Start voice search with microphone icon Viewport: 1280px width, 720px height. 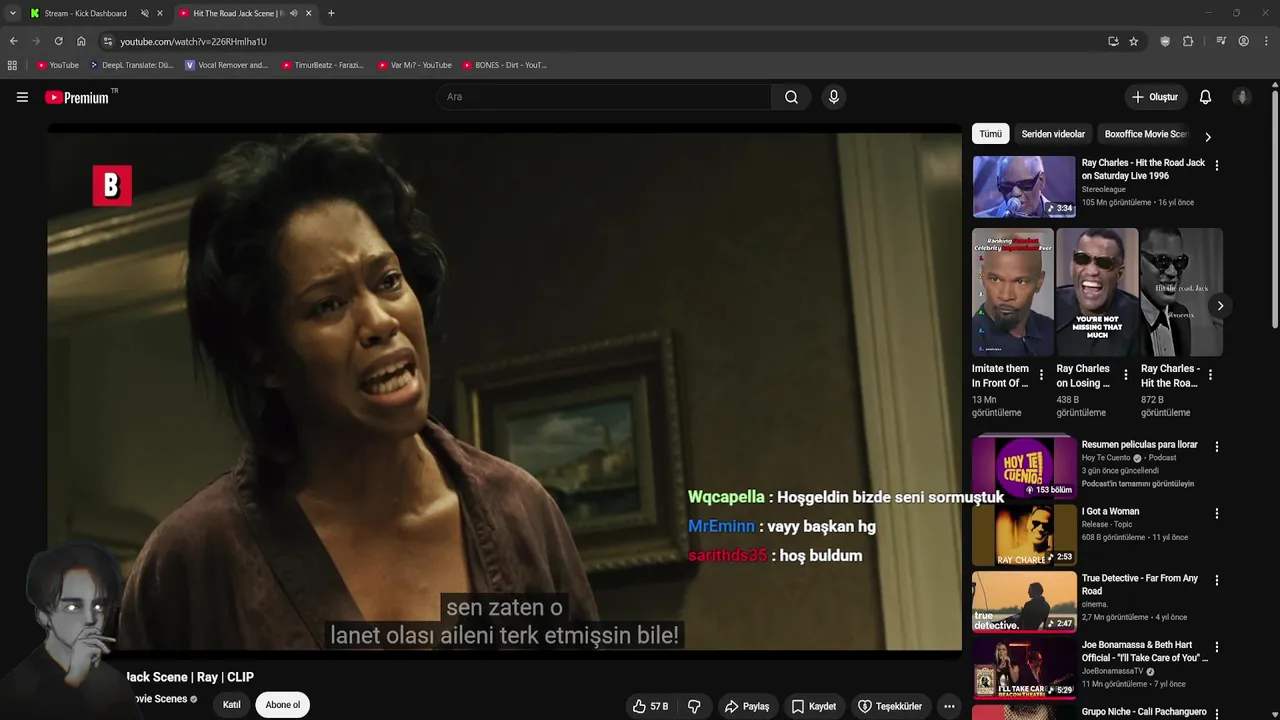click(834, 97)
